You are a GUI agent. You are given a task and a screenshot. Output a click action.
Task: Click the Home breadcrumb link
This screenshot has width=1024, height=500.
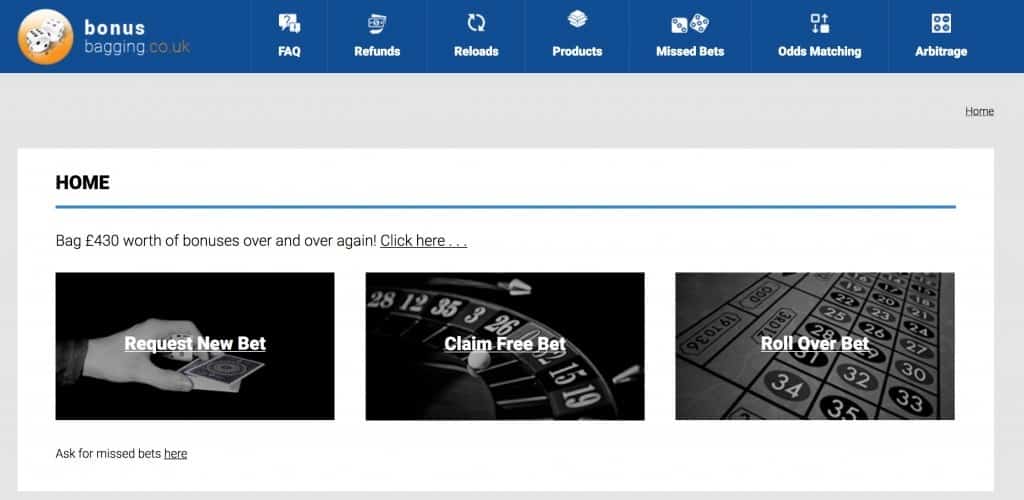pos(979,111)
